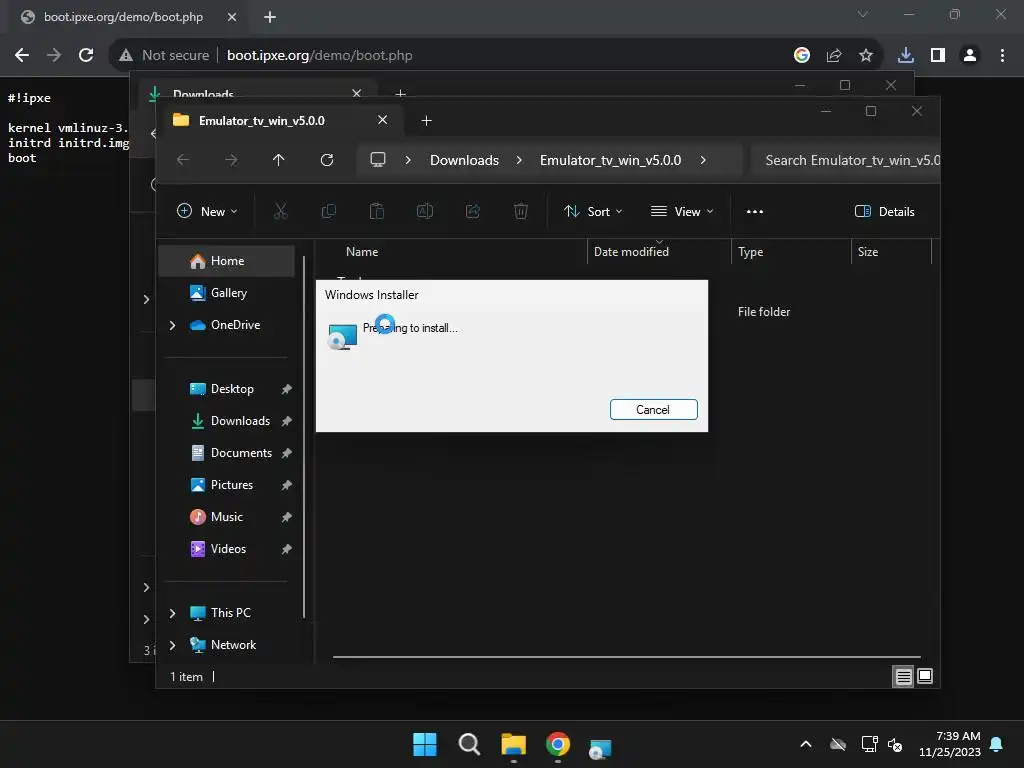Open Chrome profile icon
1024x768 pixels.
(x=970, y=55)
